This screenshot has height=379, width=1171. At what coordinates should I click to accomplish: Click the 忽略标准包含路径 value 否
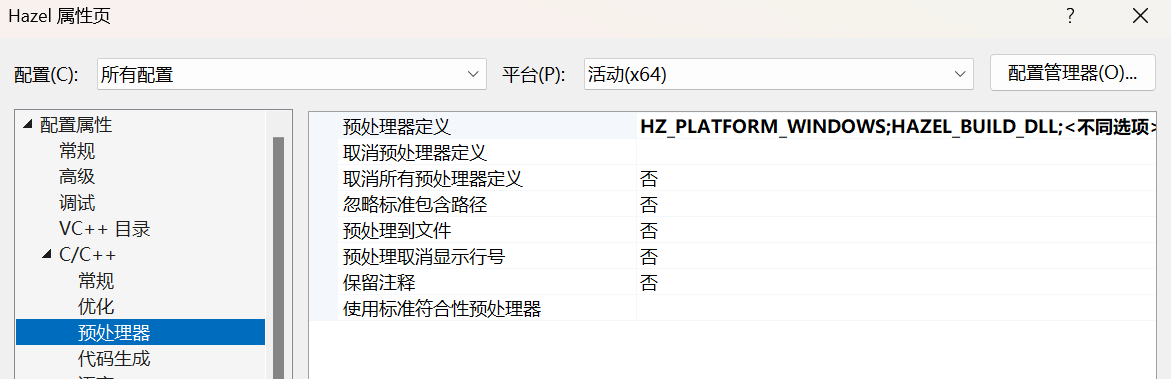pyautogui.click(x=649, y=205)
